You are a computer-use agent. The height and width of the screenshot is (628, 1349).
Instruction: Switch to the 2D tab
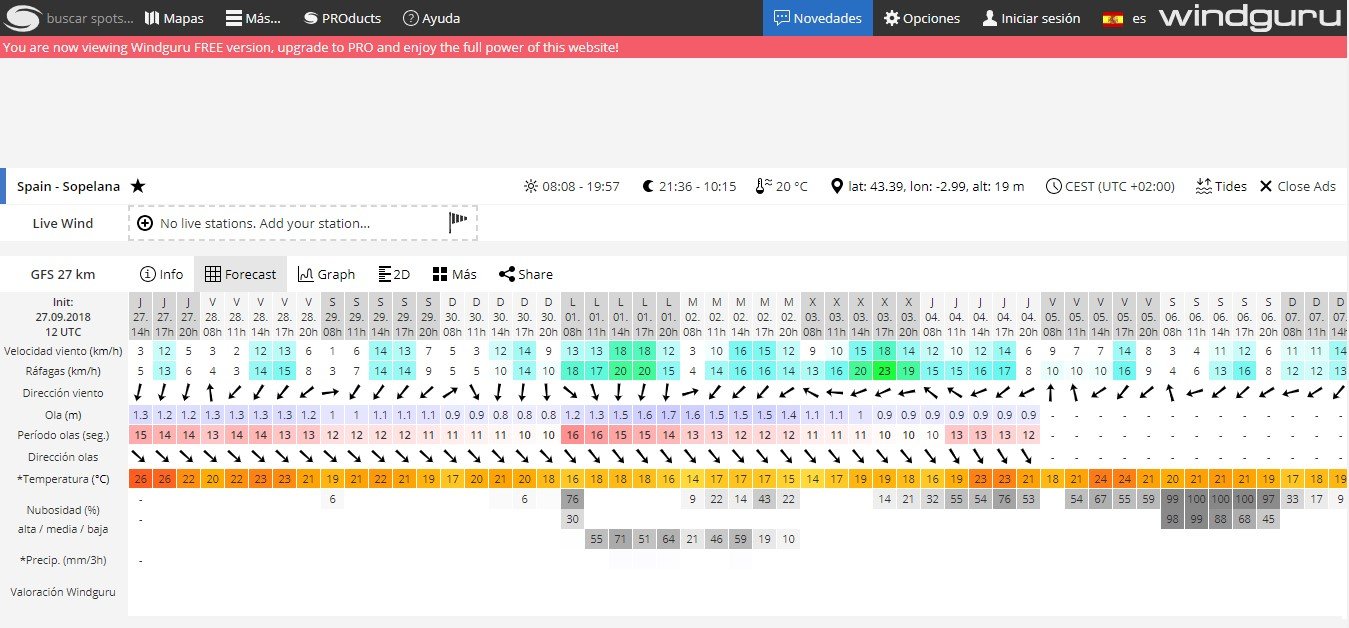coord(395,274)
